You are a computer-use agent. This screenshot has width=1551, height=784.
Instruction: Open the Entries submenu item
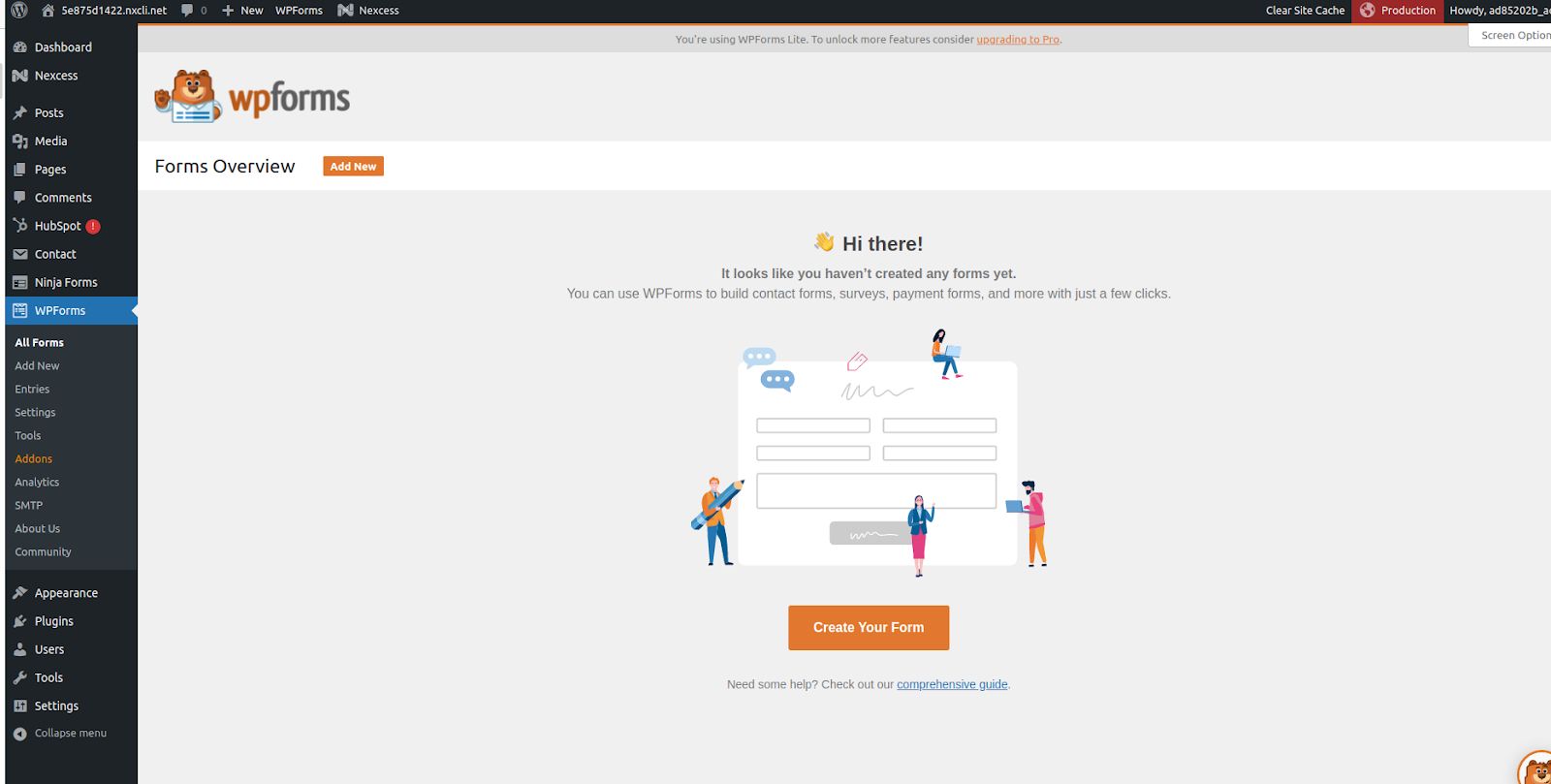click(32, 390)
